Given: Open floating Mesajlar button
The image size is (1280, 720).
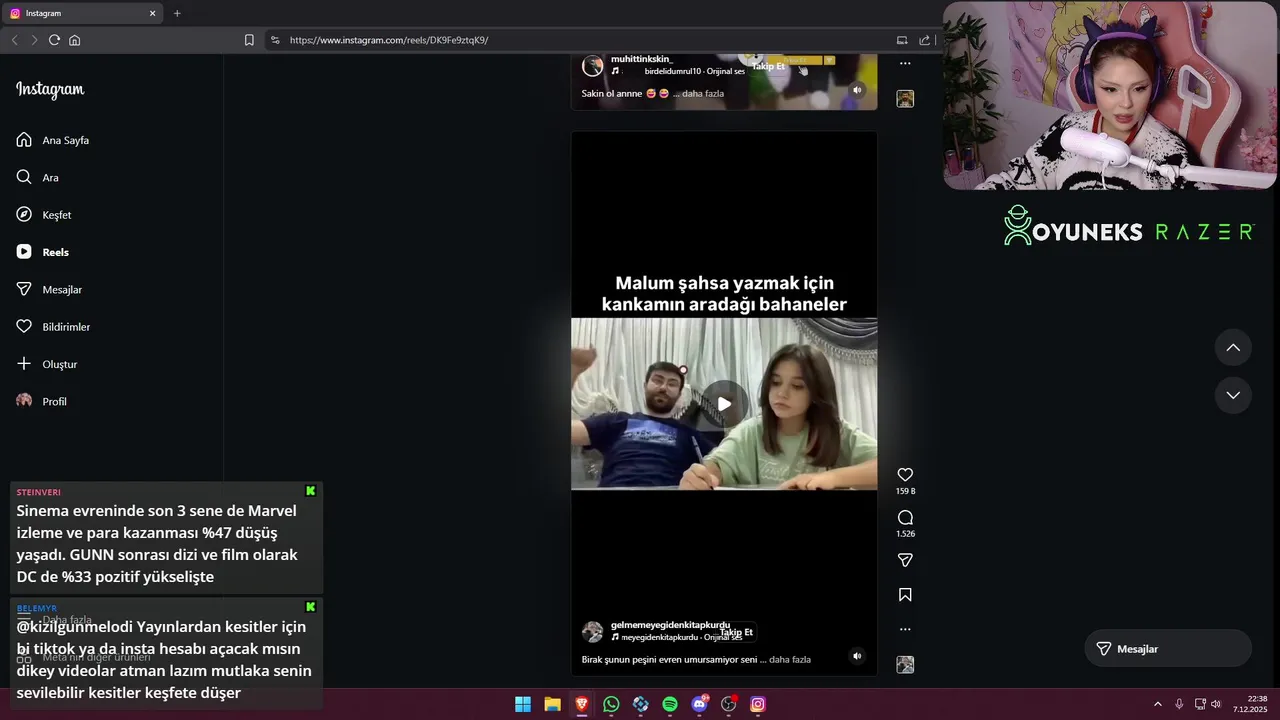Looking at the screenshot, I should click(1168, 649).
